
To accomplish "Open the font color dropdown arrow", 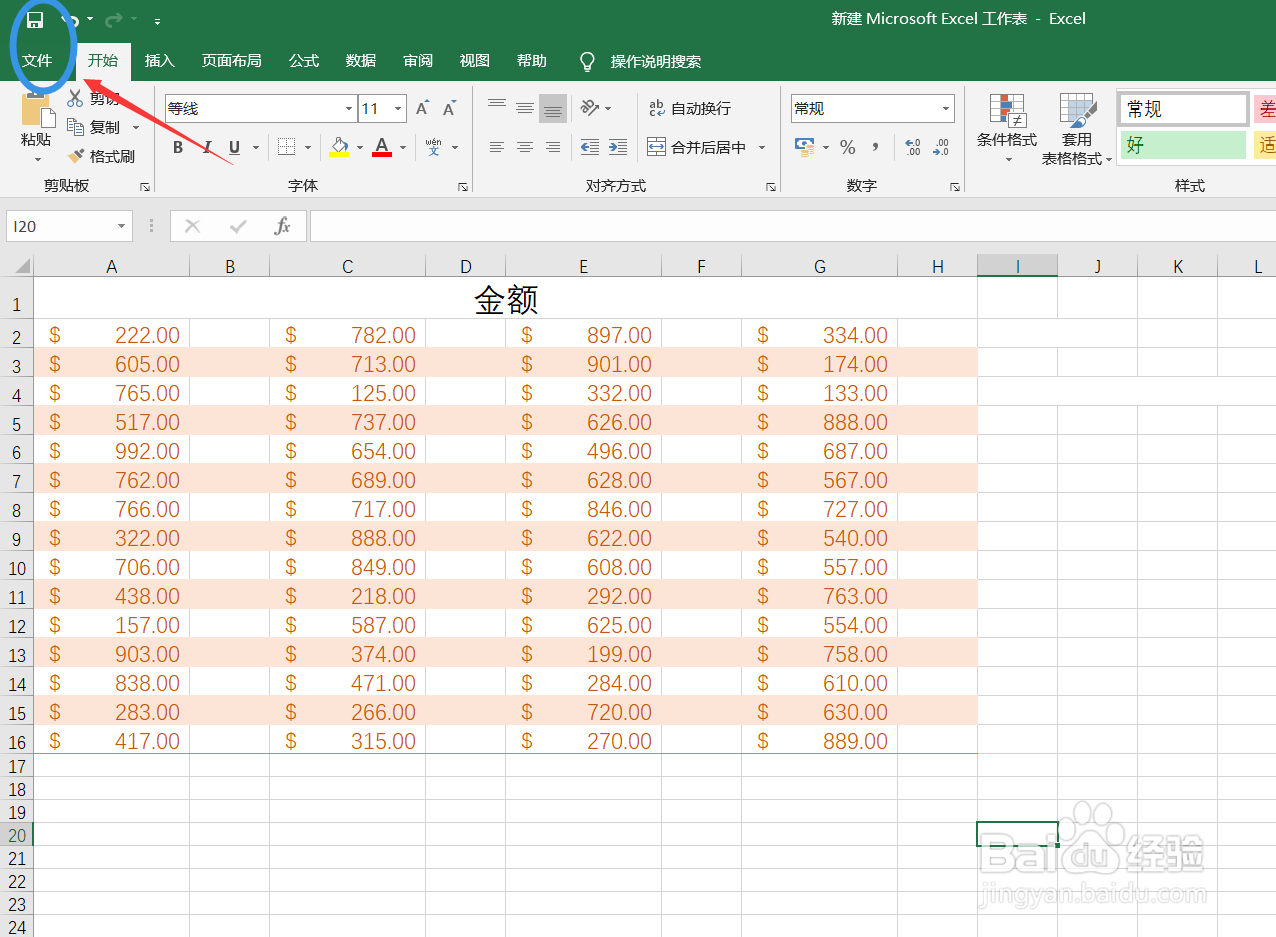I will 403,147.
